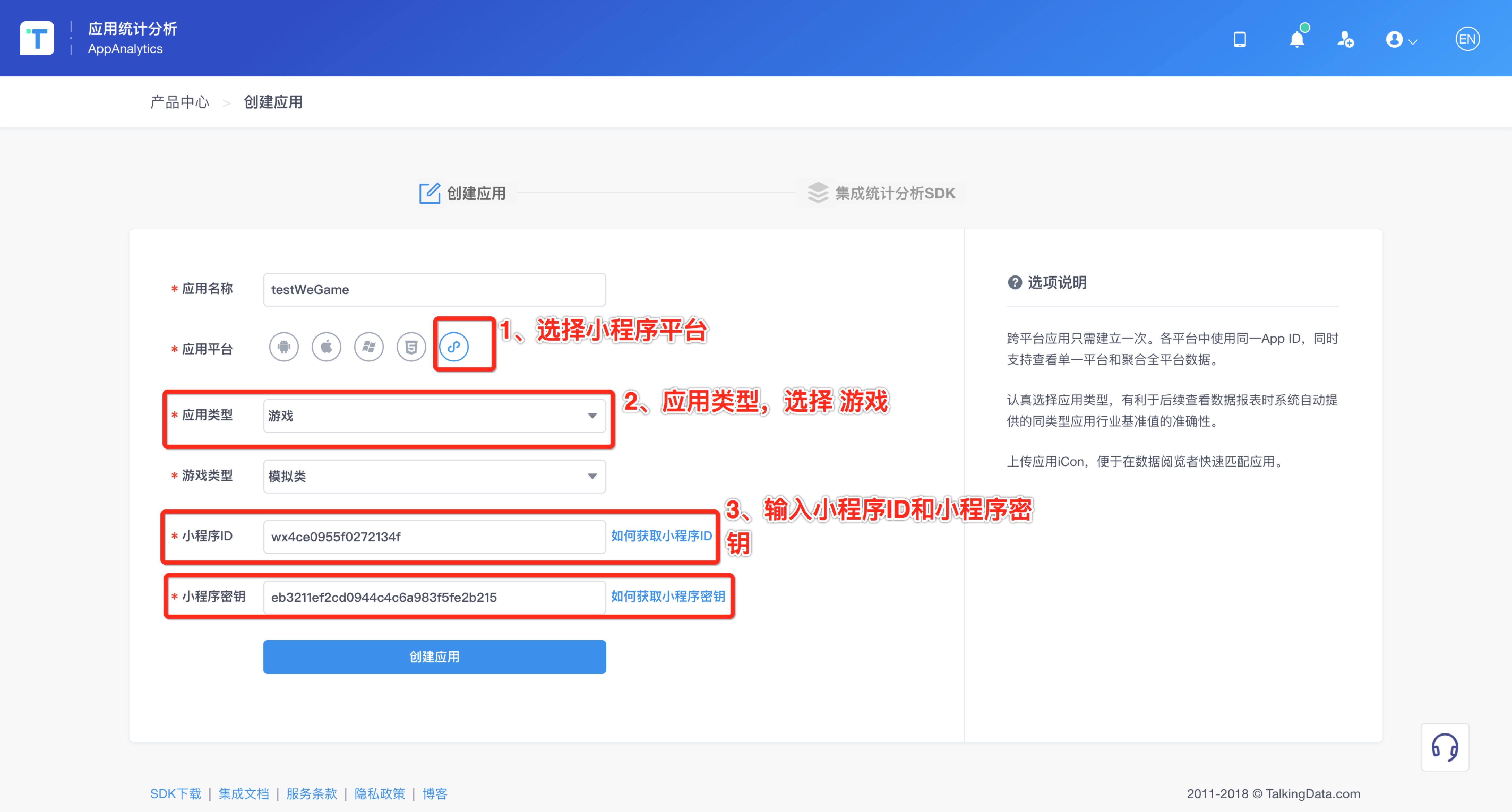This screenshot has height=812, width=1512.
Task: Open the 博客 footer link
Action: click(x=435, y=794)
